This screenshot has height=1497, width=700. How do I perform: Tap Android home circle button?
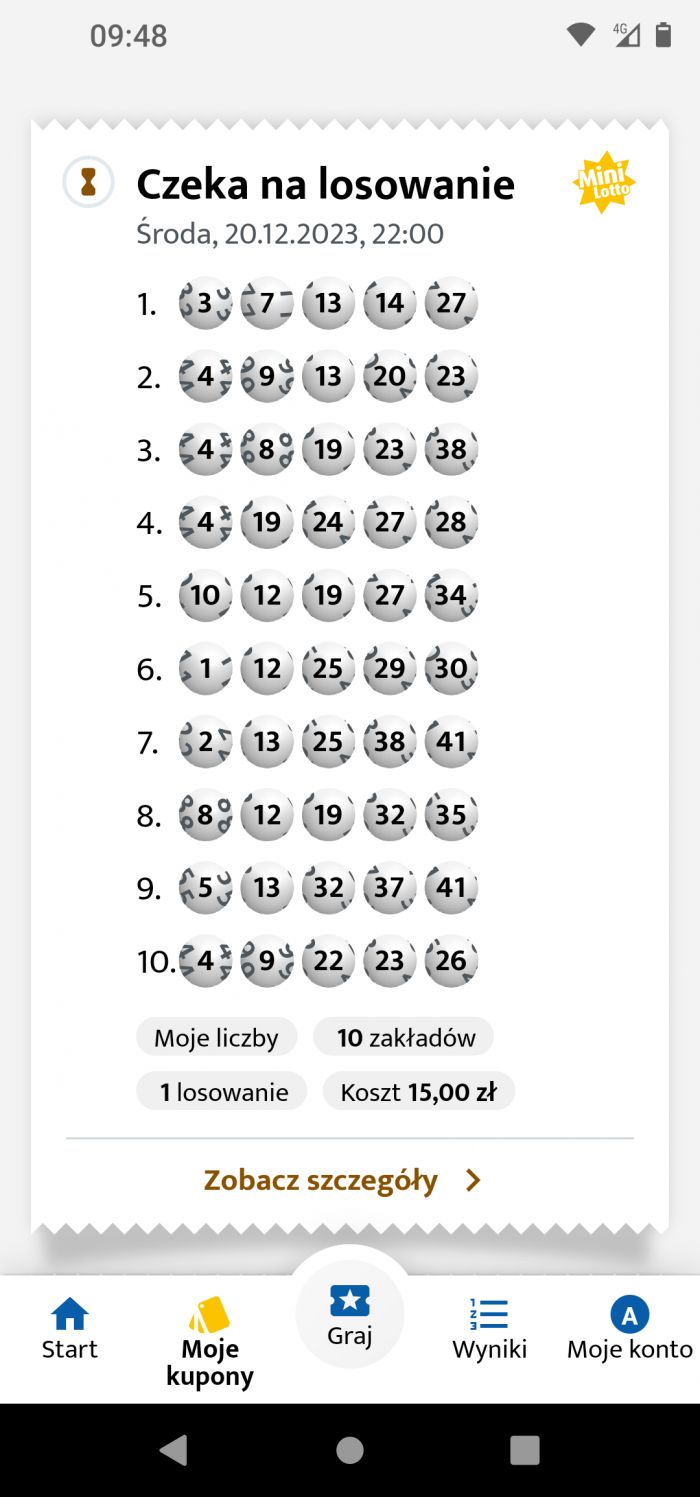point(350,1450)
